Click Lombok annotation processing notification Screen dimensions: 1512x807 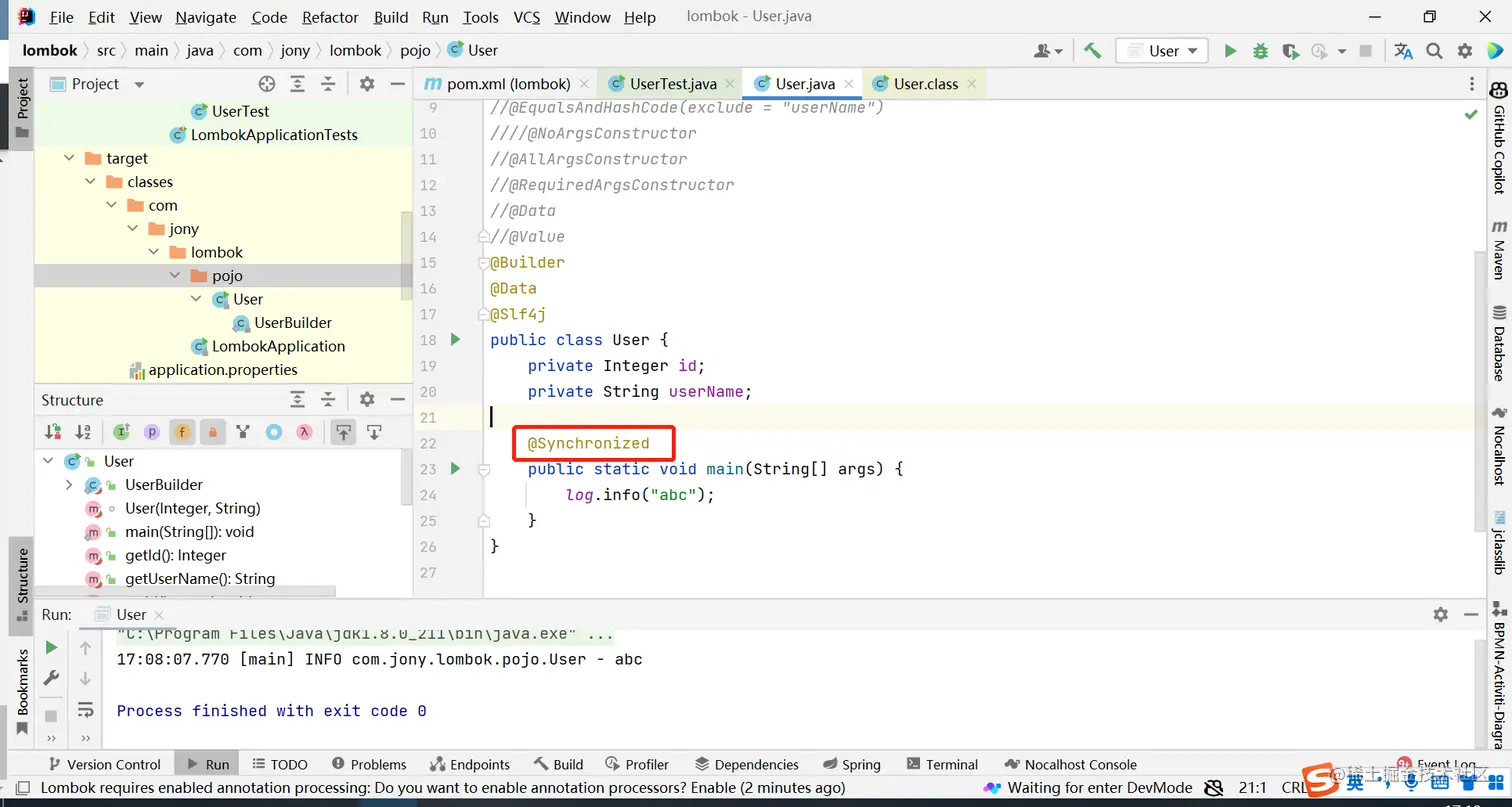[443, 788]
